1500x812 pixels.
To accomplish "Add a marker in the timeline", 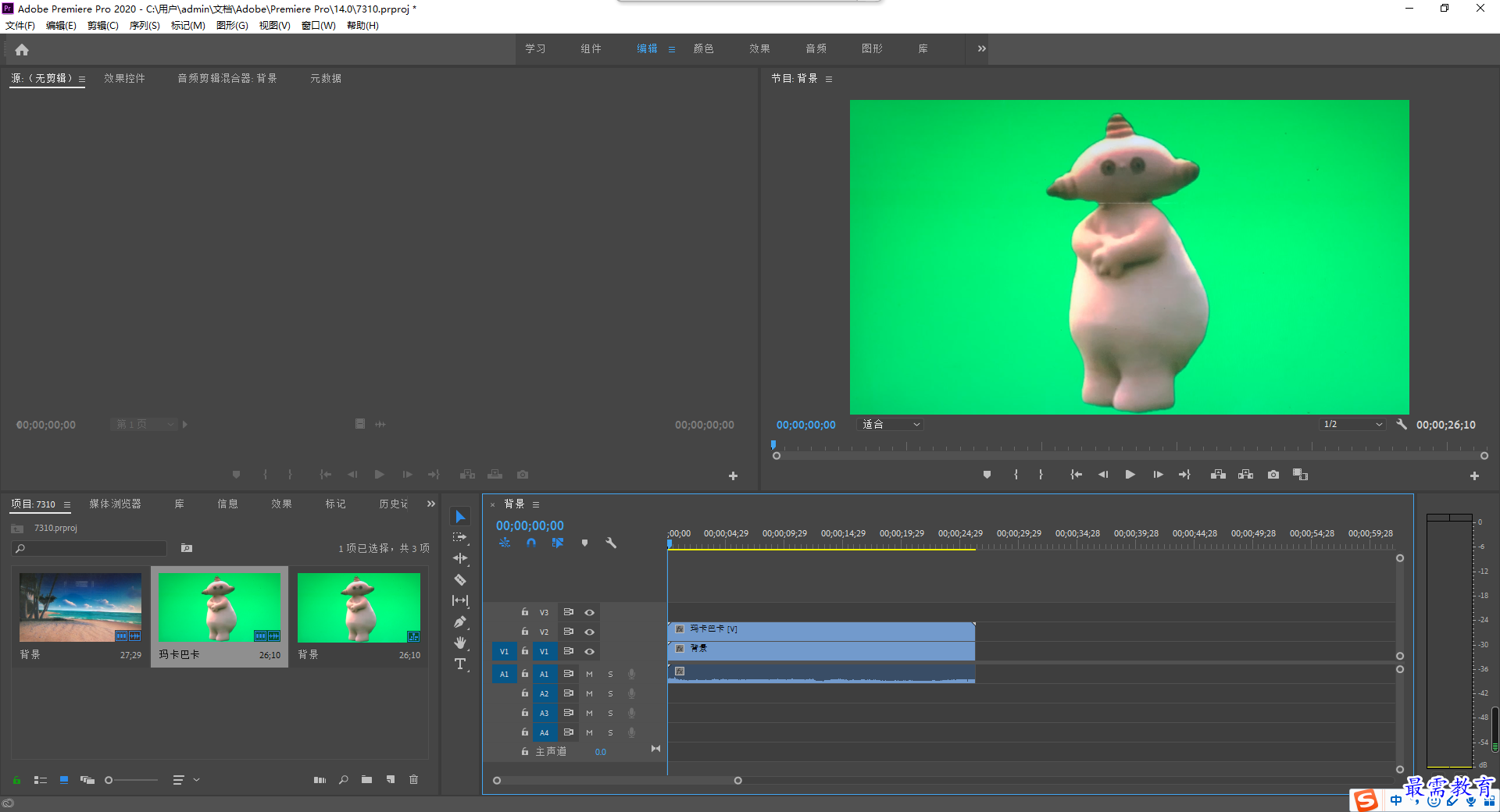I will click(584, 543).
